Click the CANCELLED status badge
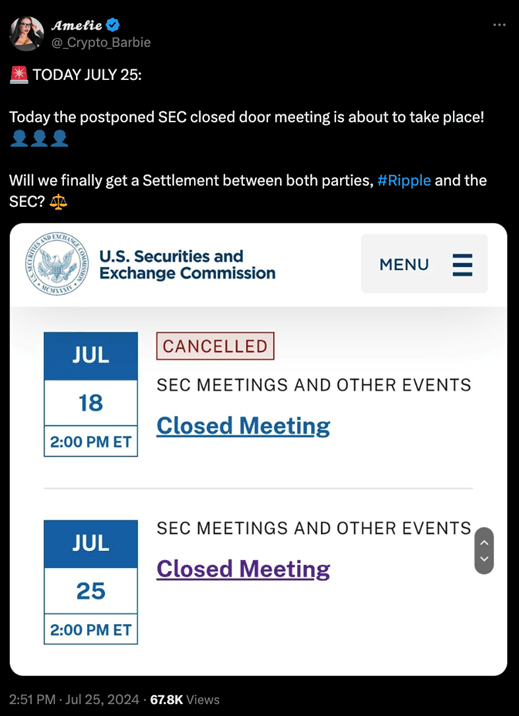The image size is (519, 716). 215,346
